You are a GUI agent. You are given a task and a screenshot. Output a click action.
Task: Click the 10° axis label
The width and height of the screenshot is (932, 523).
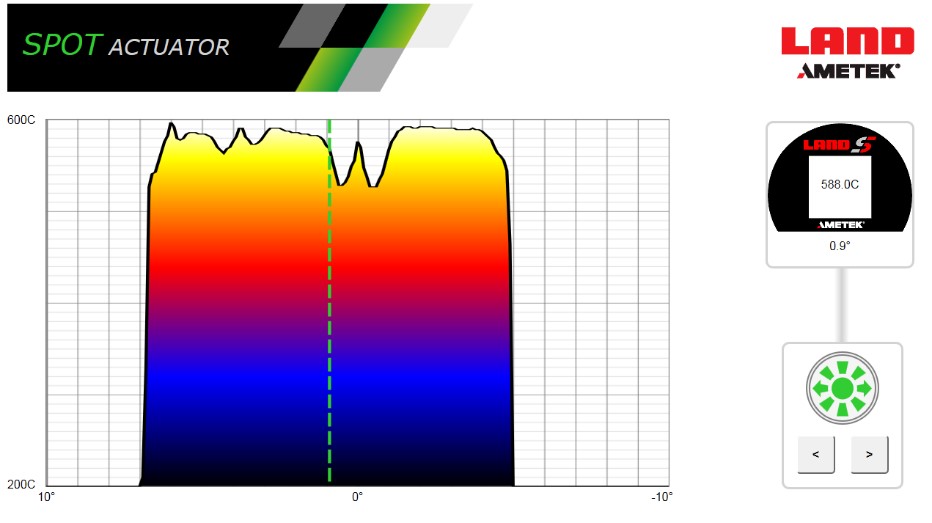46,497
